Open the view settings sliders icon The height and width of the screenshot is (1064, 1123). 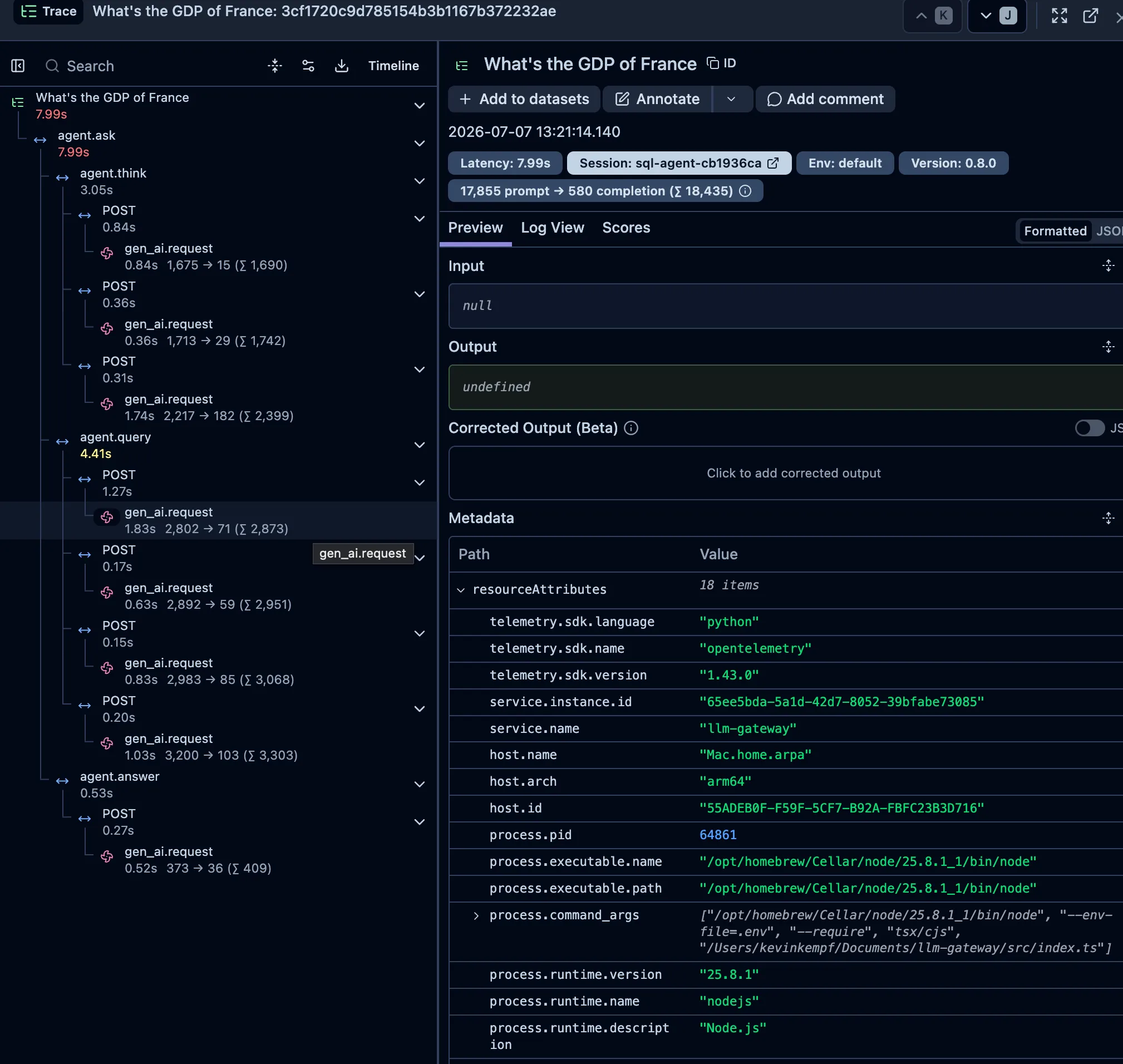[308, 66]
